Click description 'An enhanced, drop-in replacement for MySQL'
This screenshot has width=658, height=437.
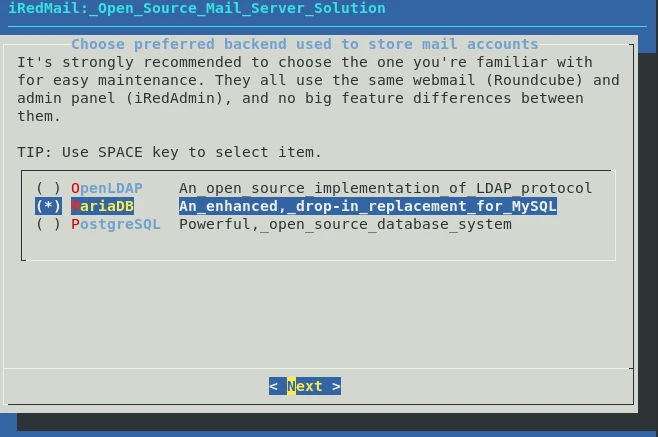pyautogui.click(x=368, y=206)
